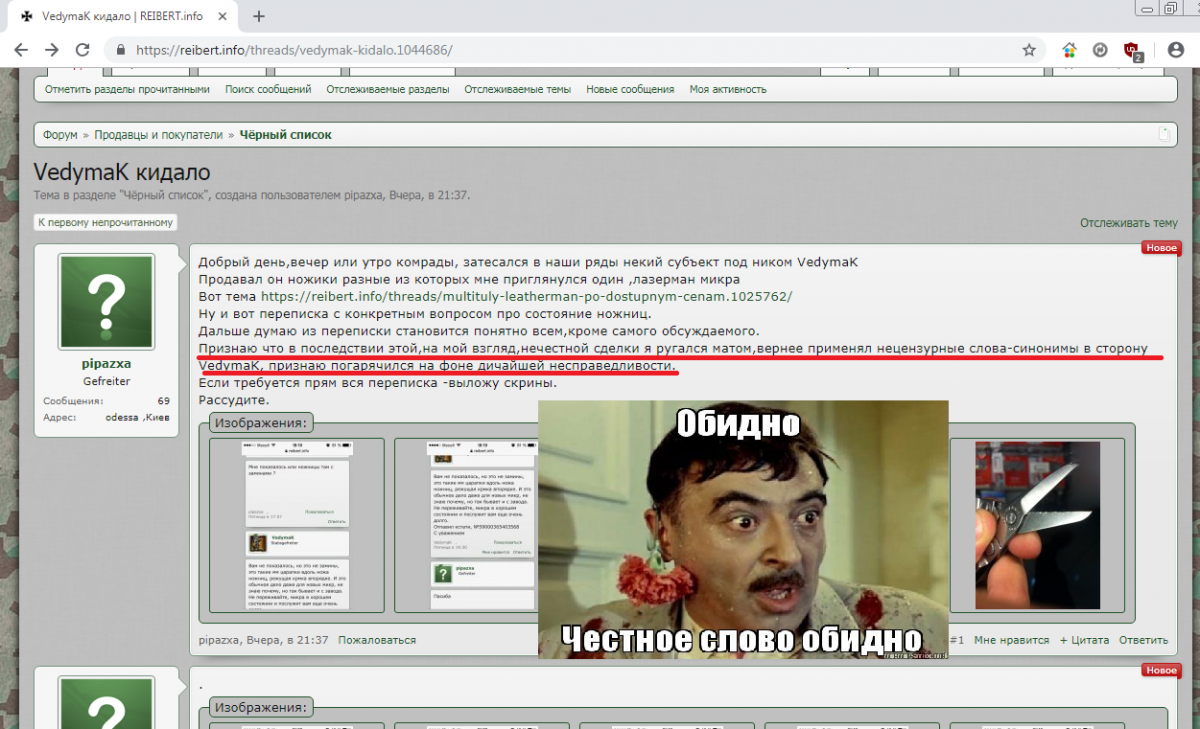Open 'Моя активность' menu item
Viewport: 1200px width, 729px height.
coord(728,89)
